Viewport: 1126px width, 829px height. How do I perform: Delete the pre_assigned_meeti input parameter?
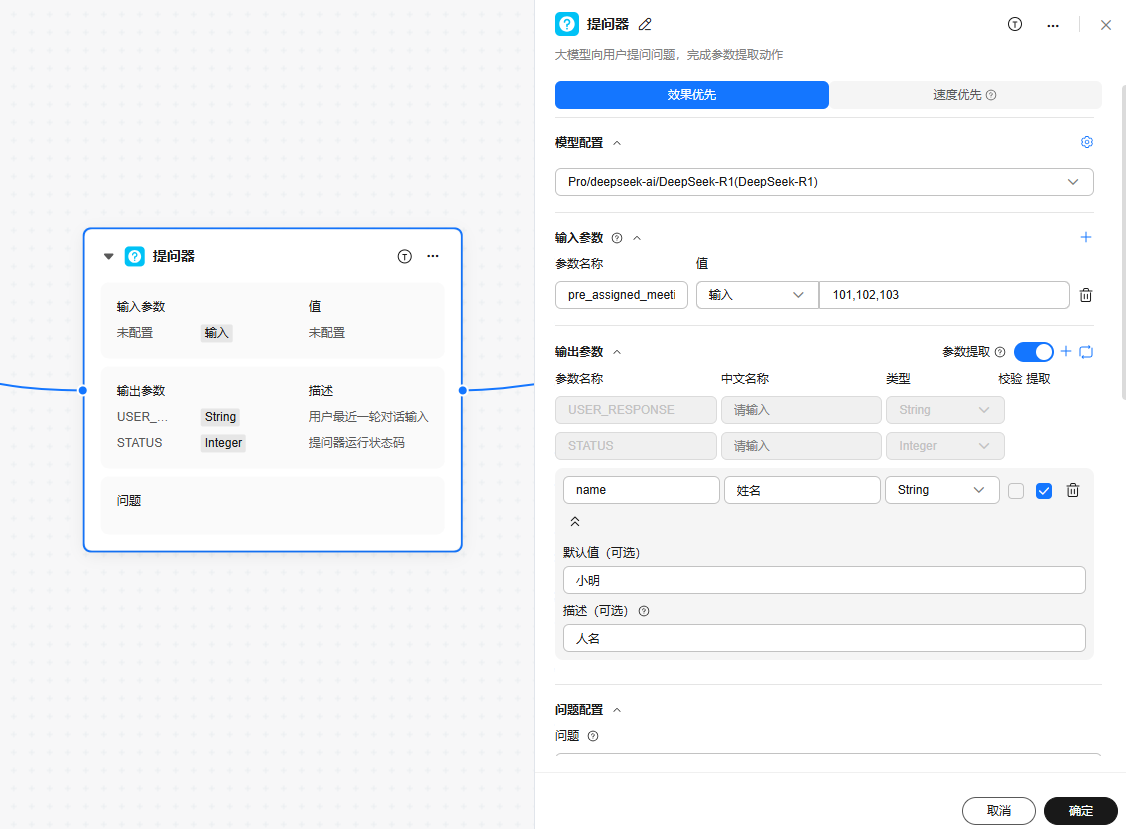click(x=1085, y=295)
